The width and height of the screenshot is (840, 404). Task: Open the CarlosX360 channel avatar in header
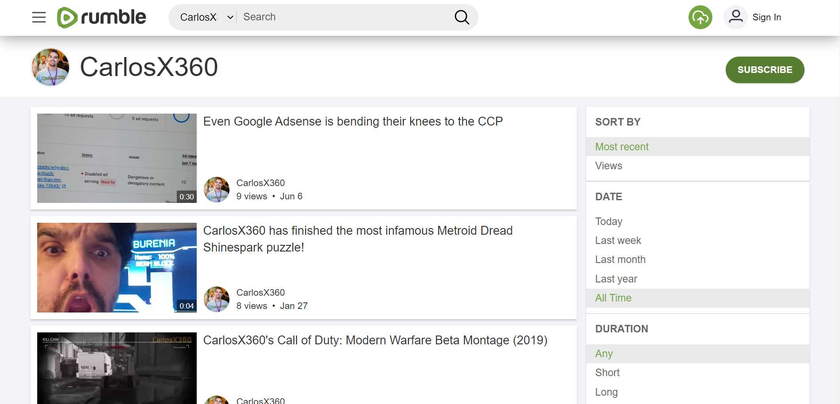click(50, 67)
